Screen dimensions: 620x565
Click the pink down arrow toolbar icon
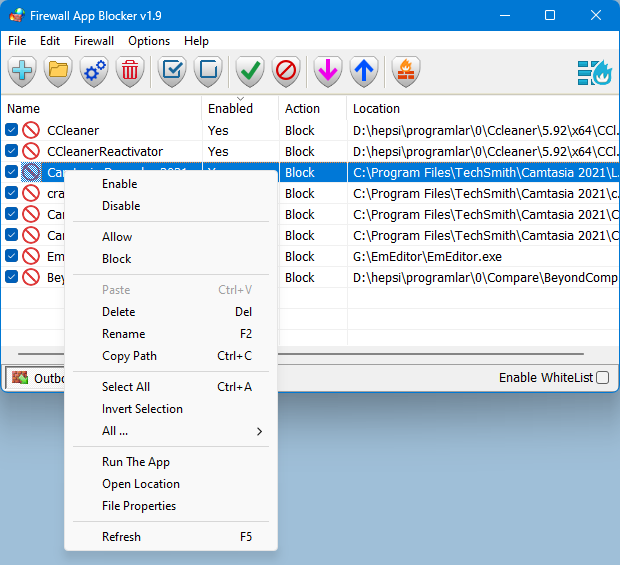328,71
